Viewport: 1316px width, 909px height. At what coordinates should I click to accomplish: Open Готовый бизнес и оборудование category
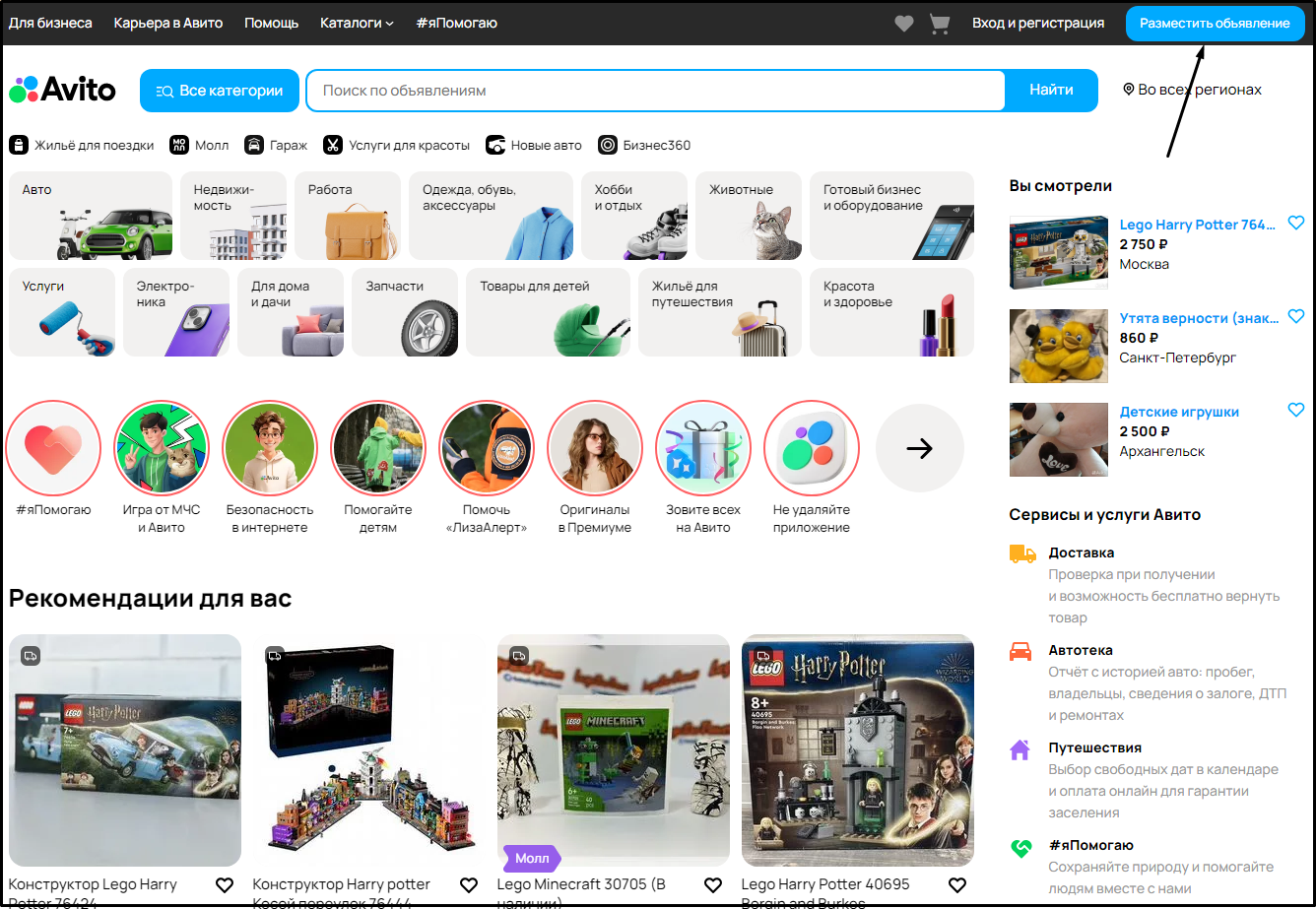pyautogui.click(x=891, y=216)
